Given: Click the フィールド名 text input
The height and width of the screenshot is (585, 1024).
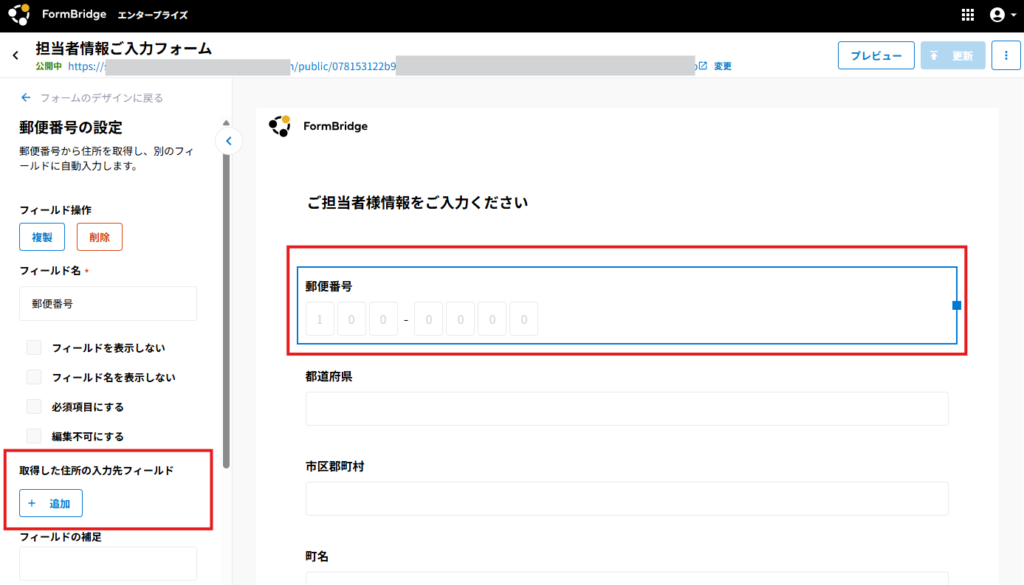Looking at the screenshot, I should pos(108,303).
